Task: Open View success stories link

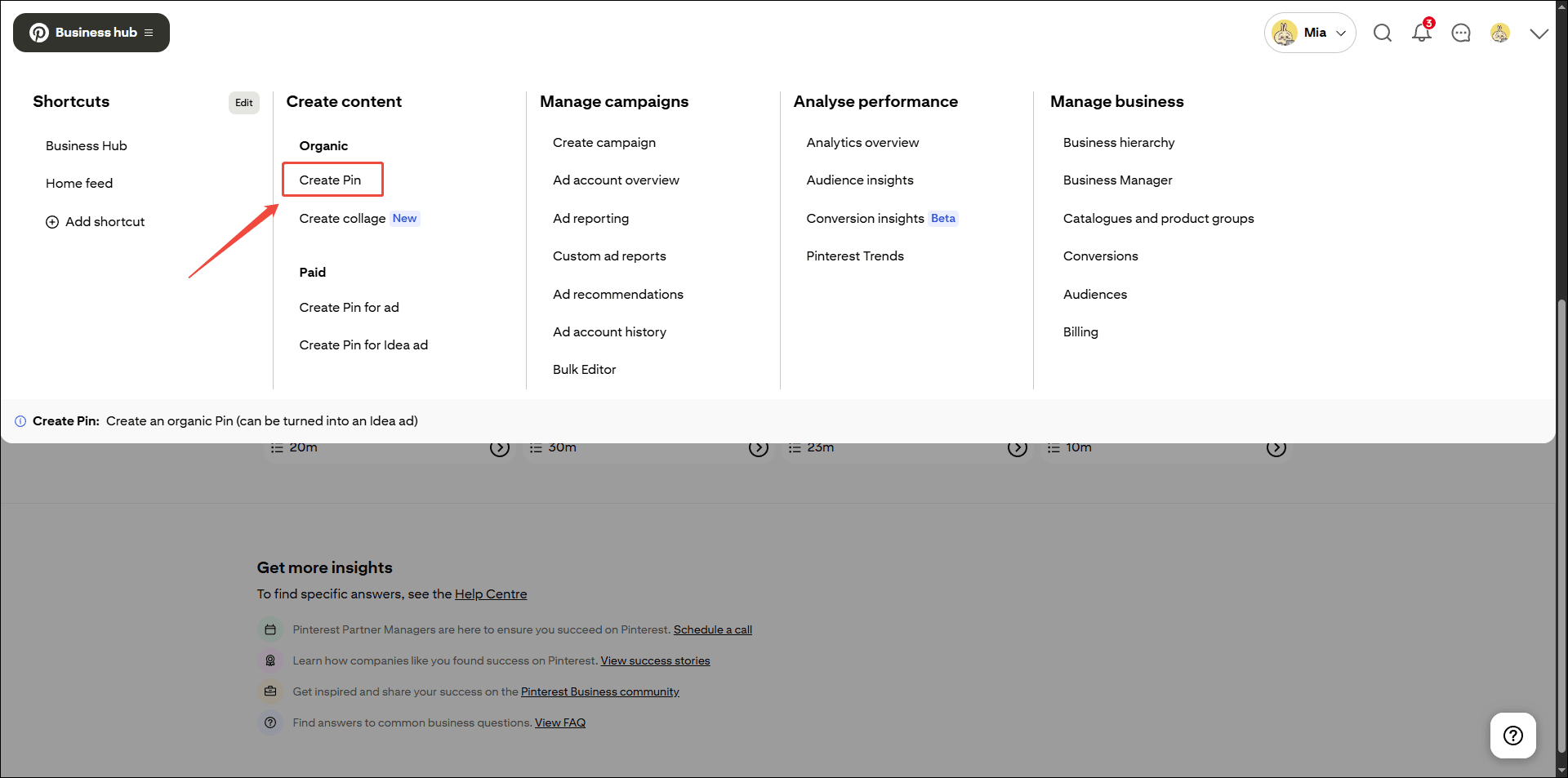Action: [656, 661]
